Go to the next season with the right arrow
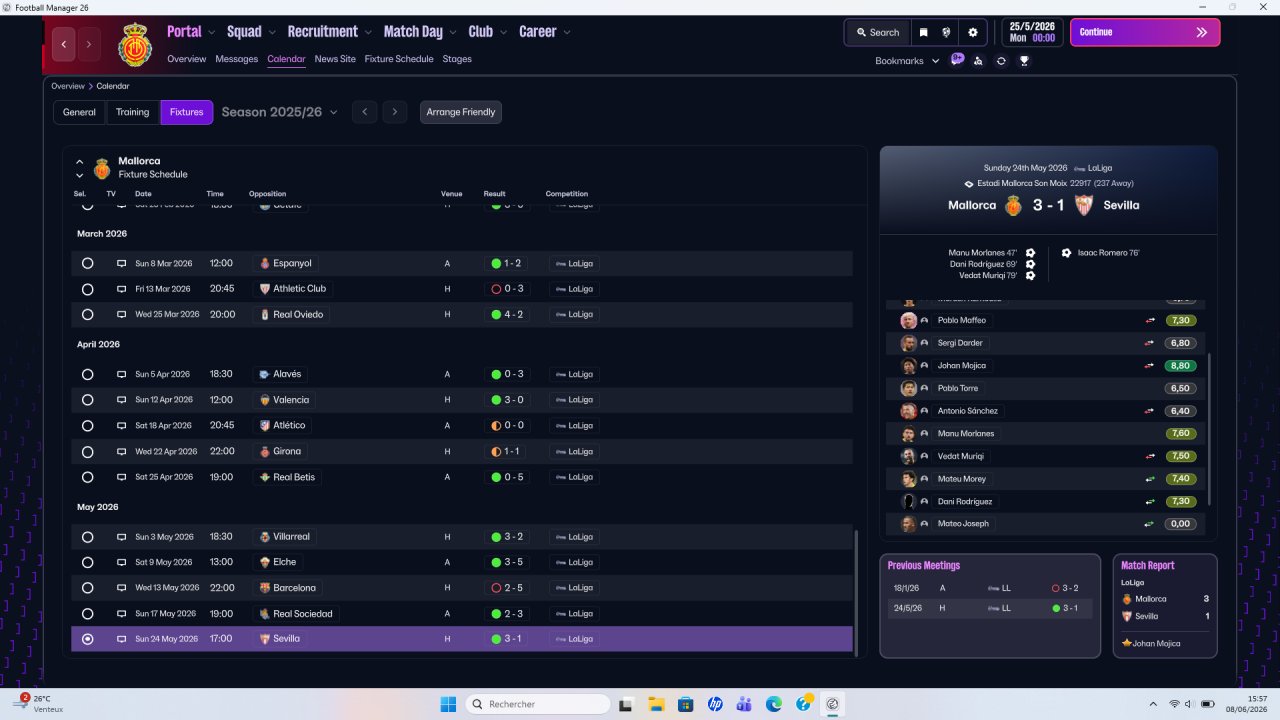Image resolution: width=1280 pixels, height=720 pixels. [395, 112]
